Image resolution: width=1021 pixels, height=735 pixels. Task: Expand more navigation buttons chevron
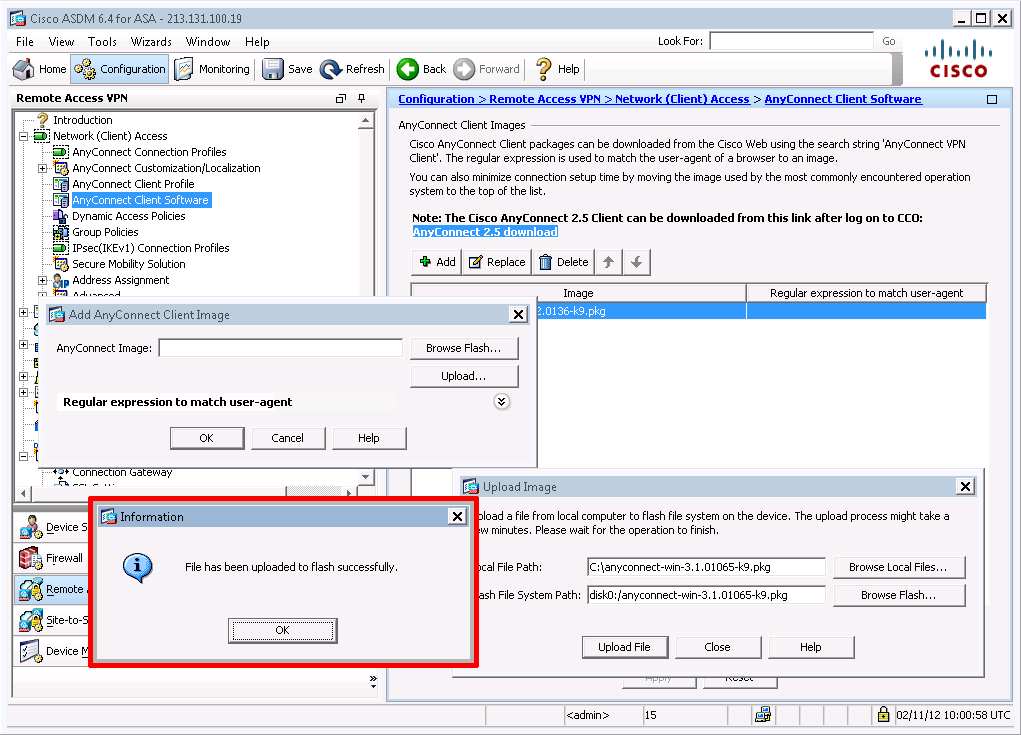point(373,682)
